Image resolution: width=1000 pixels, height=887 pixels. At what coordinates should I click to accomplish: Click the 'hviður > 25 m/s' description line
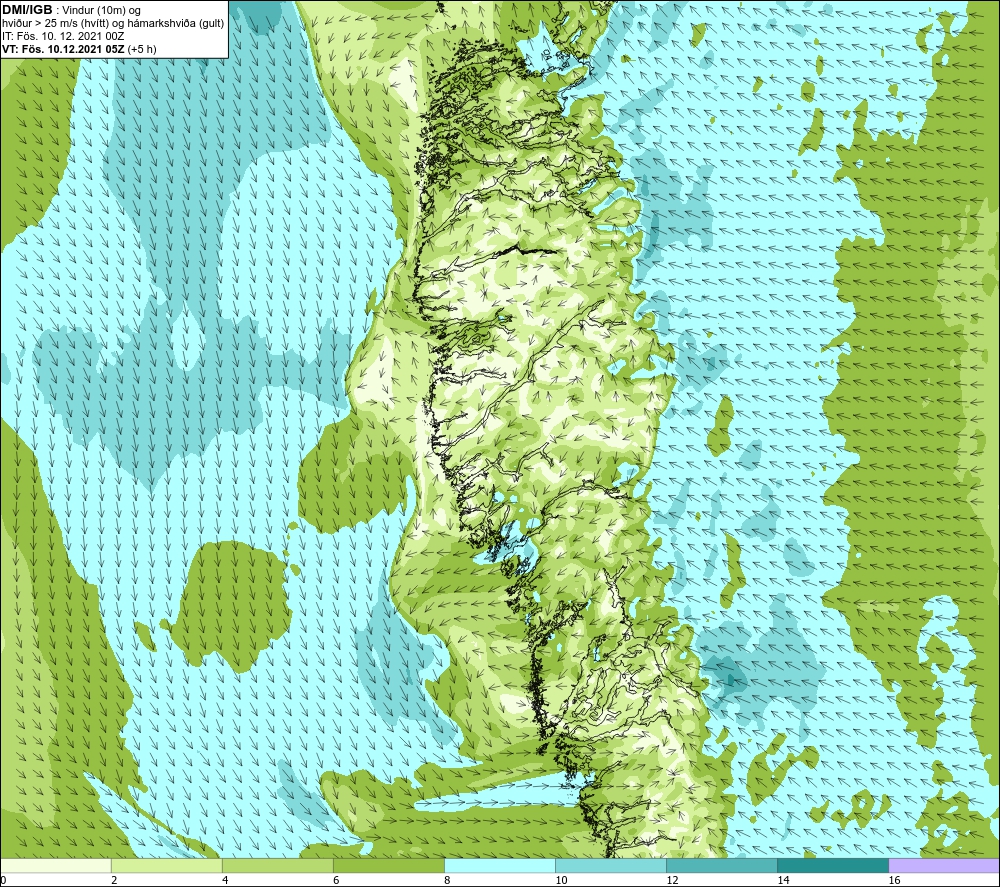[x=113, y=24]
